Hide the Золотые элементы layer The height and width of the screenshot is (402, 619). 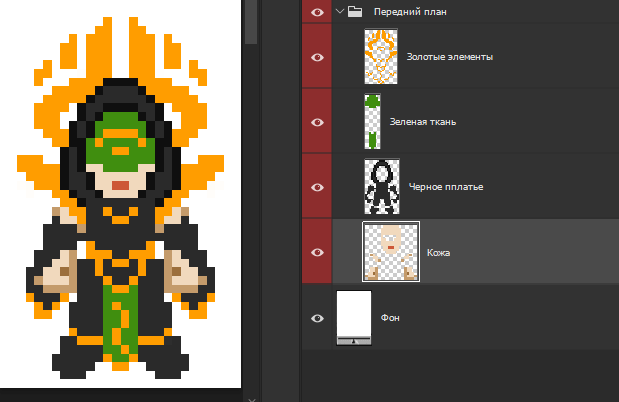[x=317, y=57]
